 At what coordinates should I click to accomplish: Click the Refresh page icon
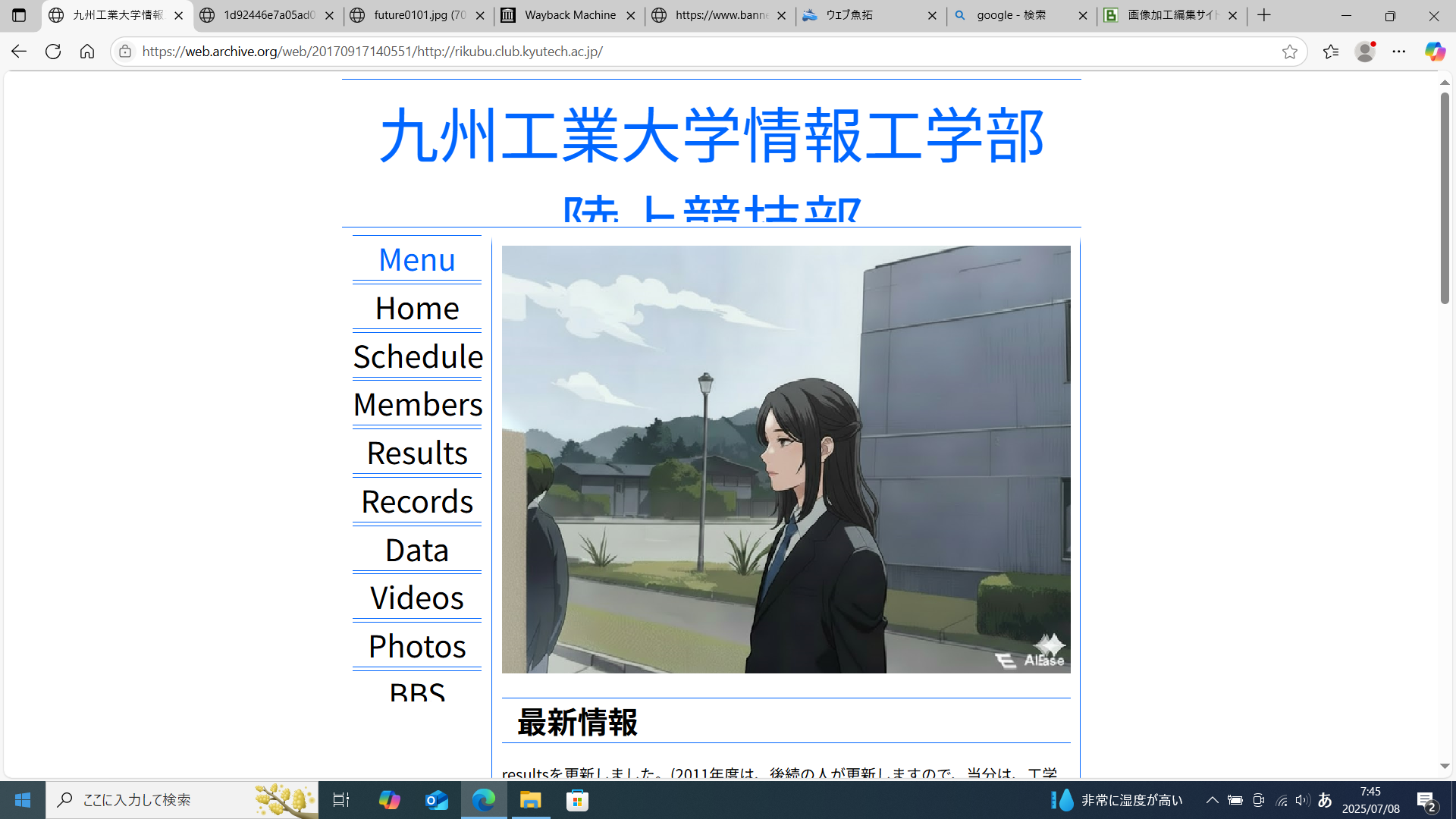[52, 52]
